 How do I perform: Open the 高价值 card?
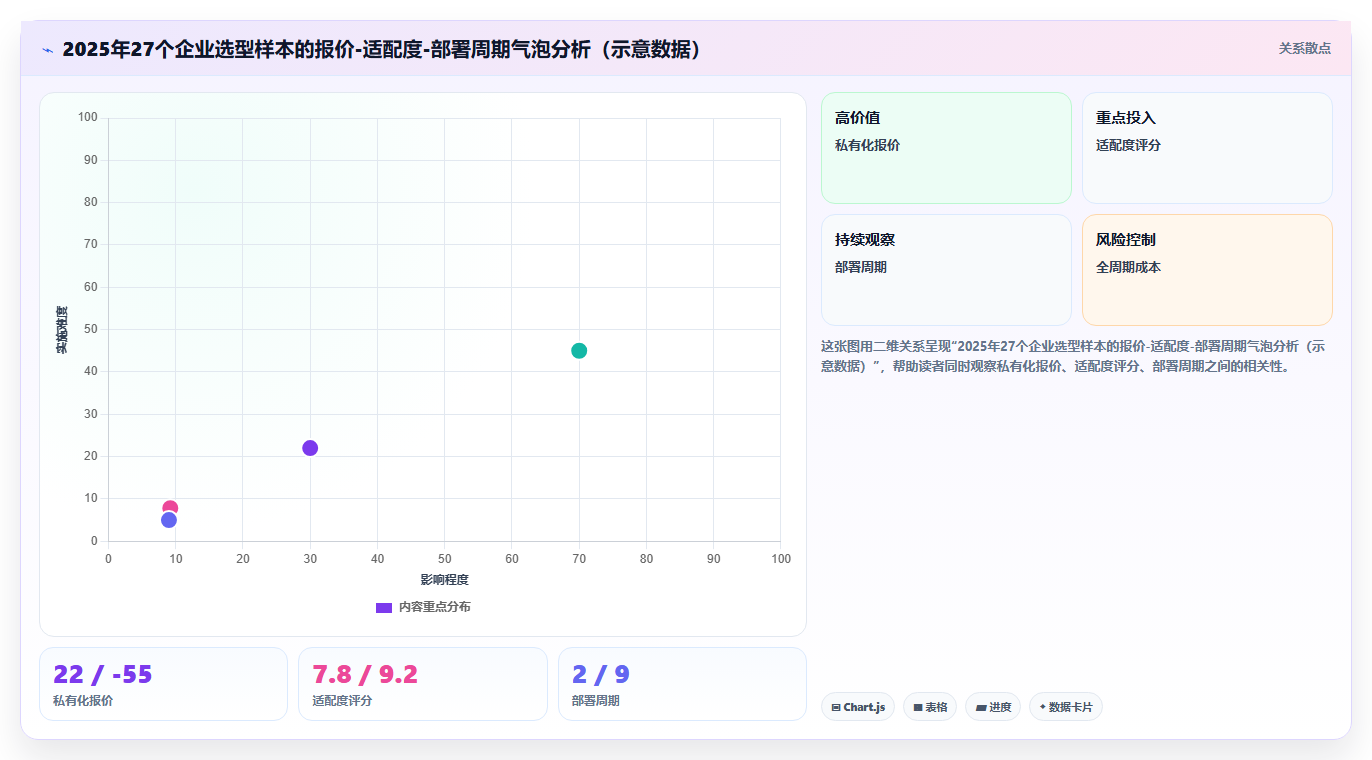(x=946, y=148)
